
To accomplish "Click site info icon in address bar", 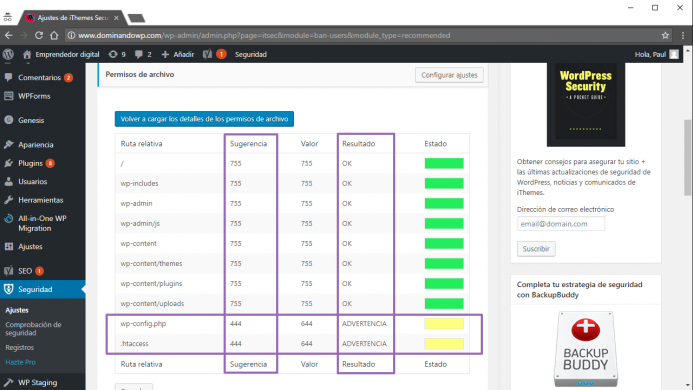I will pos(71,35).
